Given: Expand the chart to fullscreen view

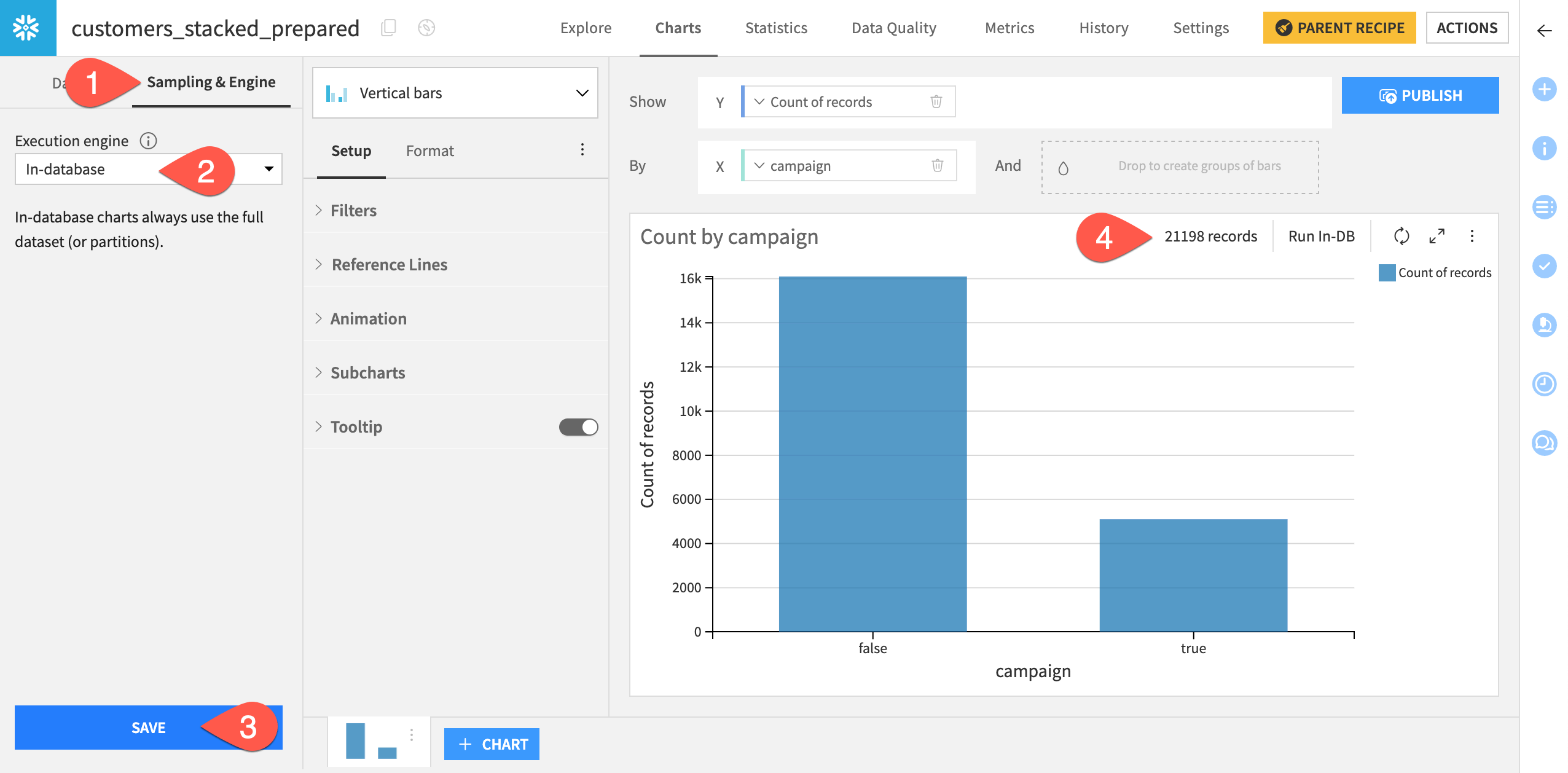Looking at the screenshot, I should click(x=1437, y=236).
